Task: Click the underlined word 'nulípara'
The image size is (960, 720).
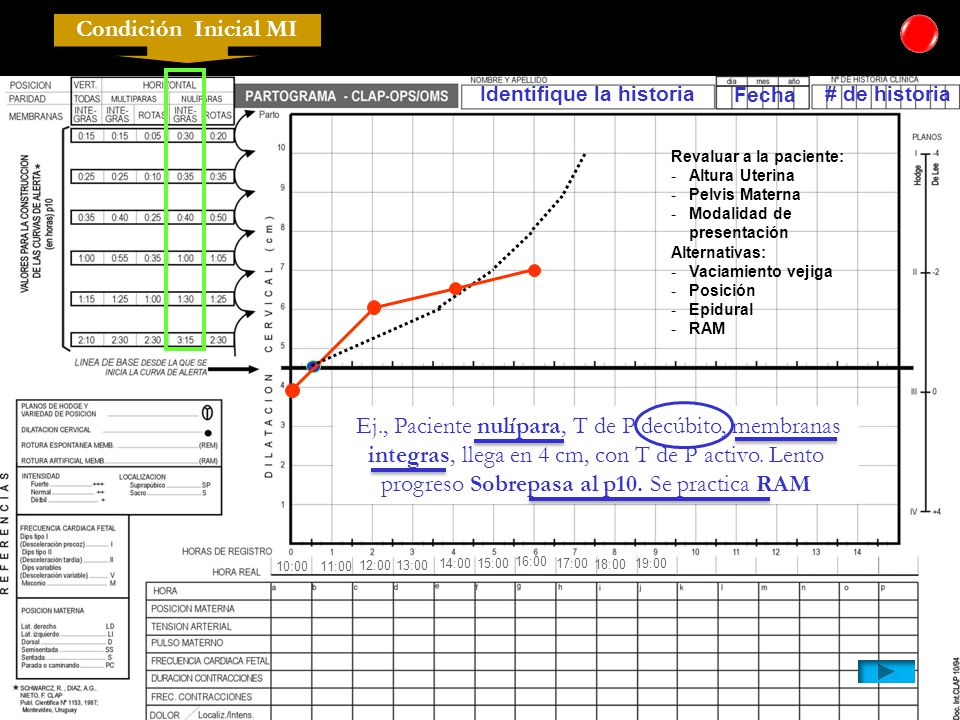Action: [x=518, y=426]
